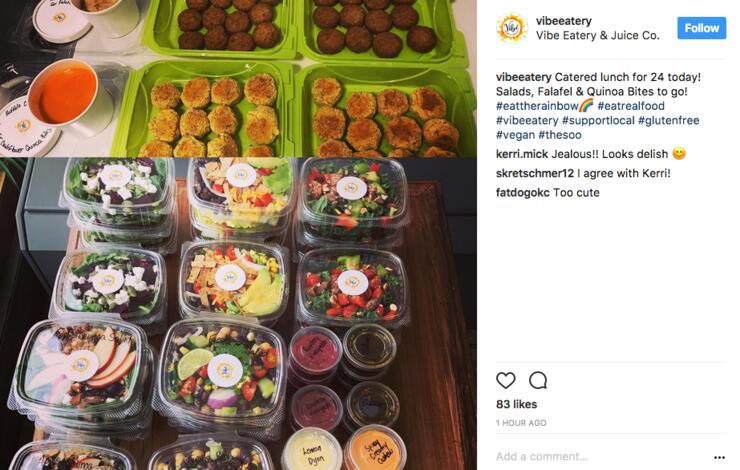Image resolution: width=740 pixels, height=470 pixels.
Task: Click the catered lunch post photo
Action: coord(238,235)
